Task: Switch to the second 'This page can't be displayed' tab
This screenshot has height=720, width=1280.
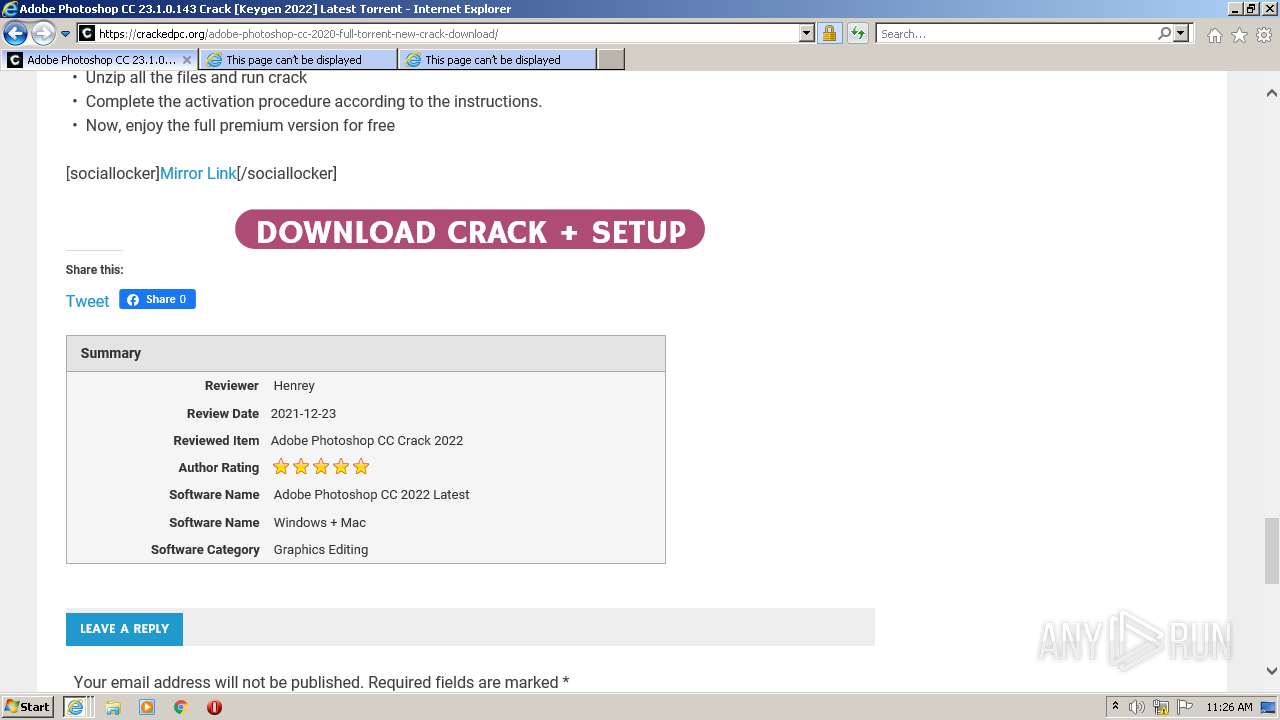Action: point(497,60)
